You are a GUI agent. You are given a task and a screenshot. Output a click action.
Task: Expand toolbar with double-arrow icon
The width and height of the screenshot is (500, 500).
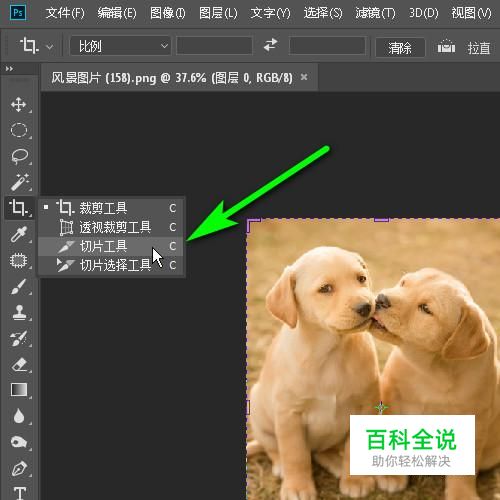(x=9, y=69)
